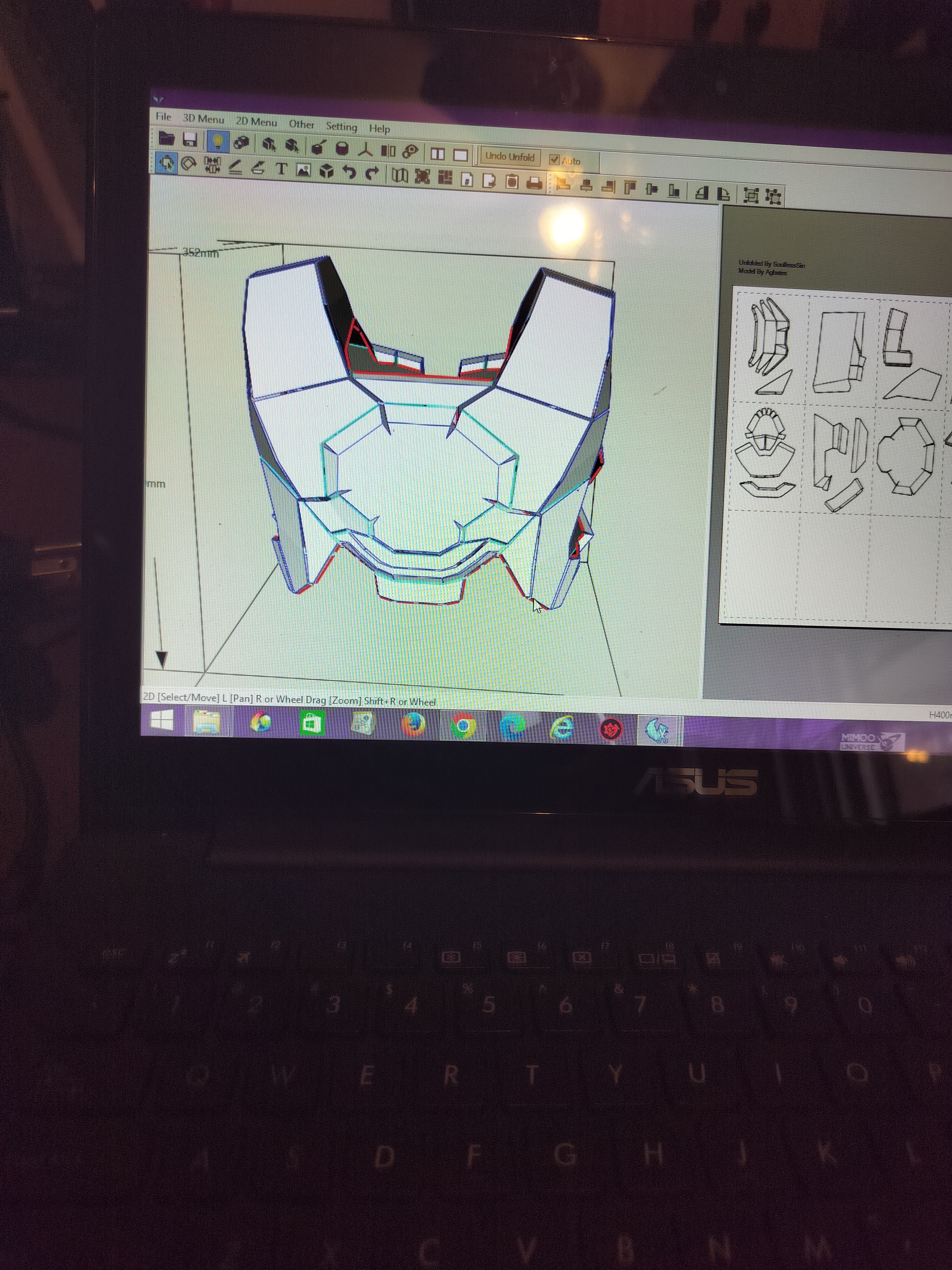Select the flap edit tool icon

click(x=258, y=168)
